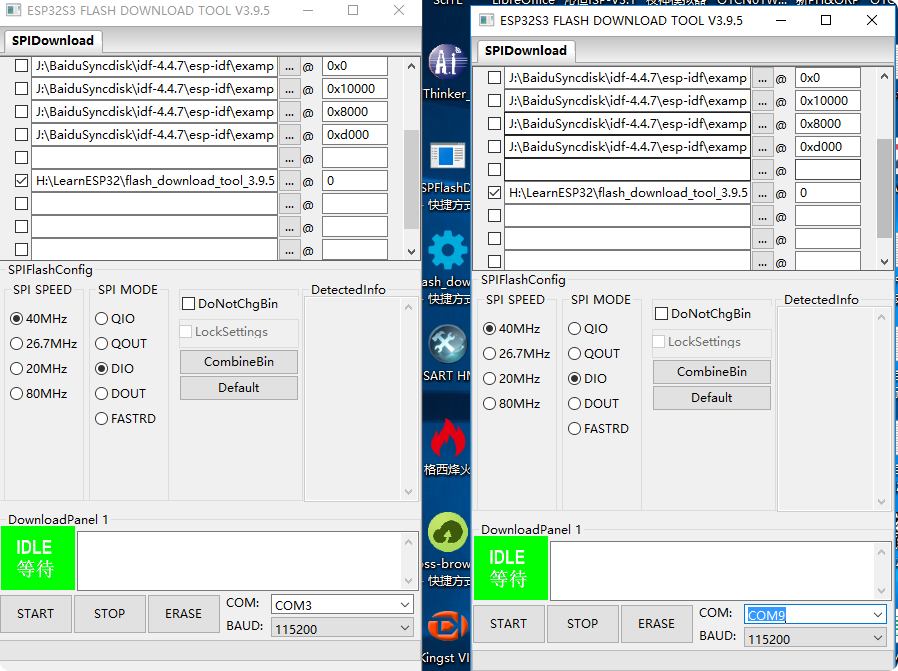Click the IDLE 等待 status box in the COM3 window
The height and width of the screenshot is (671, 898).
point(38,558)
